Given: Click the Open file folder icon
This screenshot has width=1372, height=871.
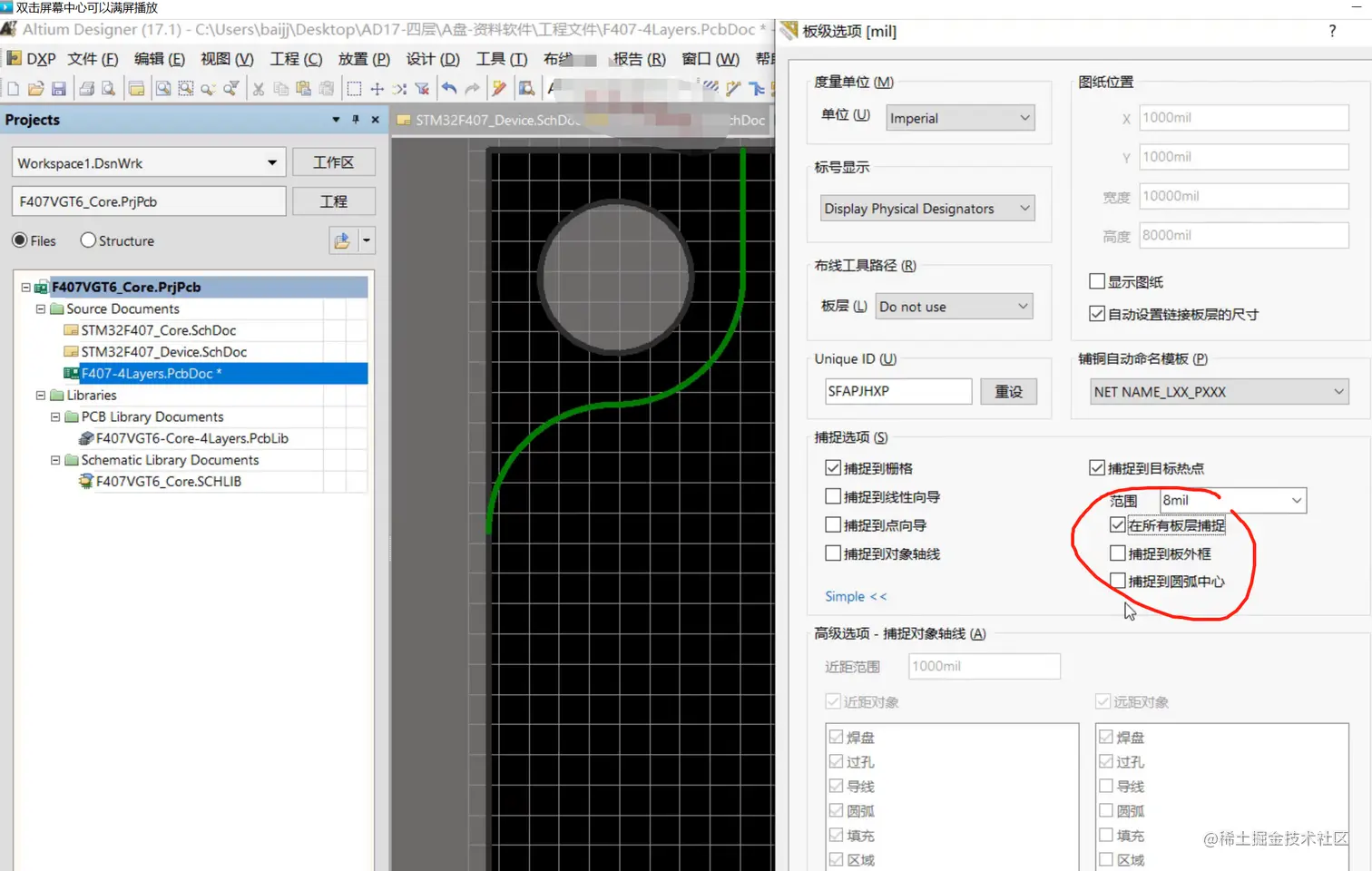Looking at the screenshot, I should point(36,88).
